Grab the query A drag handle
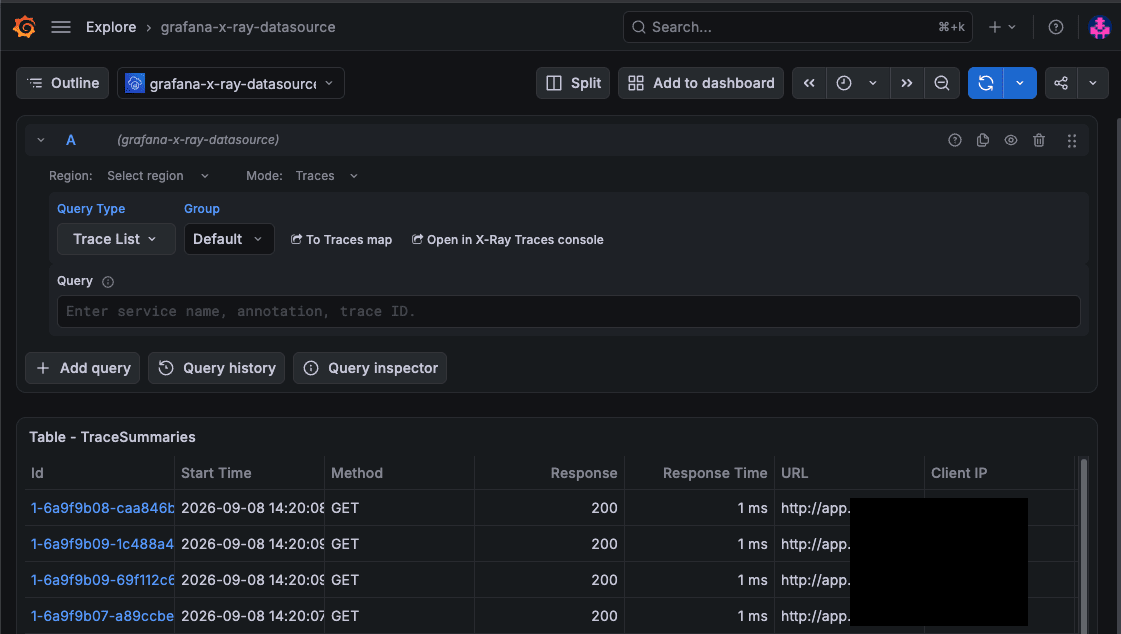The image size is (1121, 634). (1072, 141)
